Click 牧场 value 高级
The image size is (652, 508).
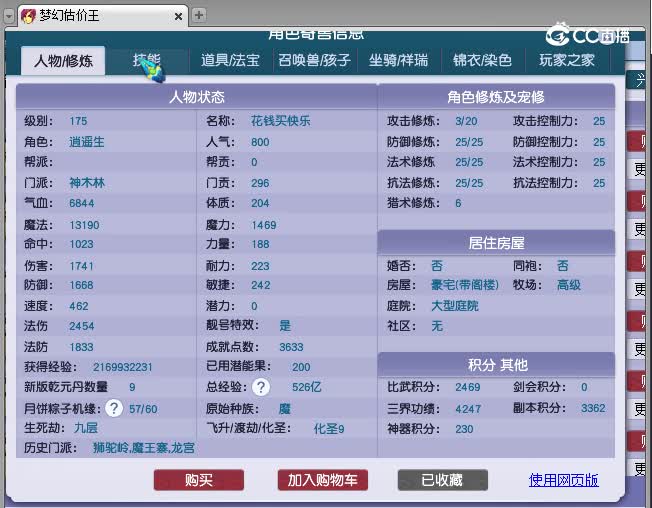pyautogui.click(x=568, y=285)
